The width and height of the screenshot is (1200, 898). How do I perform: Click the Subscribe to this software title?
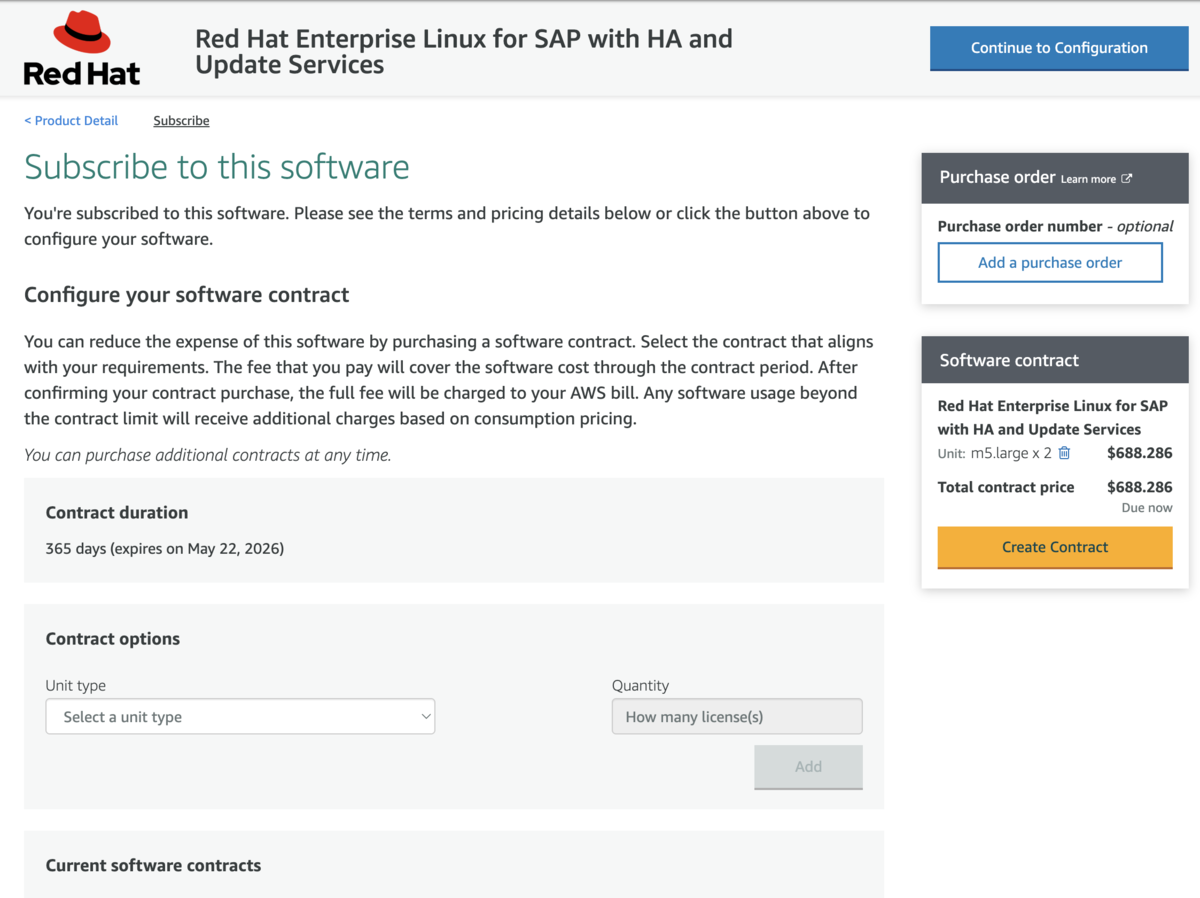tap(217, 167)
